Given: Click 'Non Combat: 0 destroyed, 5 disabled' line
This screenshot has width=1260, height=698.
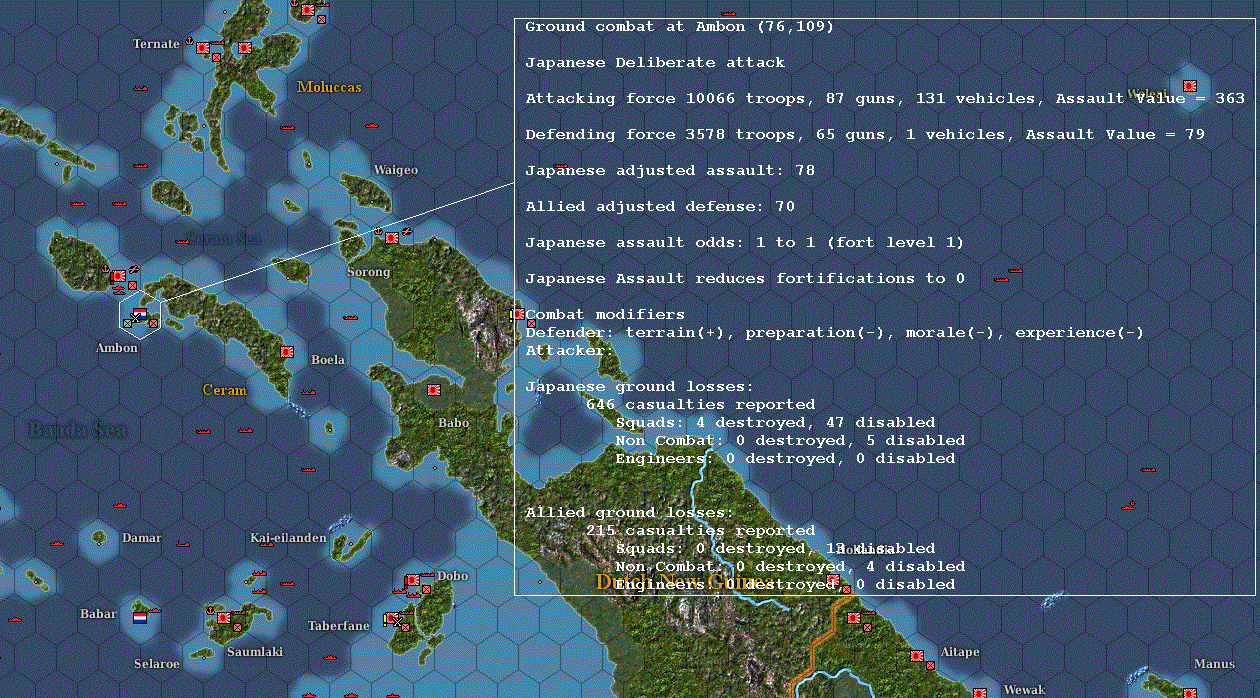Looking at the screenshot, I should point(790,441).
